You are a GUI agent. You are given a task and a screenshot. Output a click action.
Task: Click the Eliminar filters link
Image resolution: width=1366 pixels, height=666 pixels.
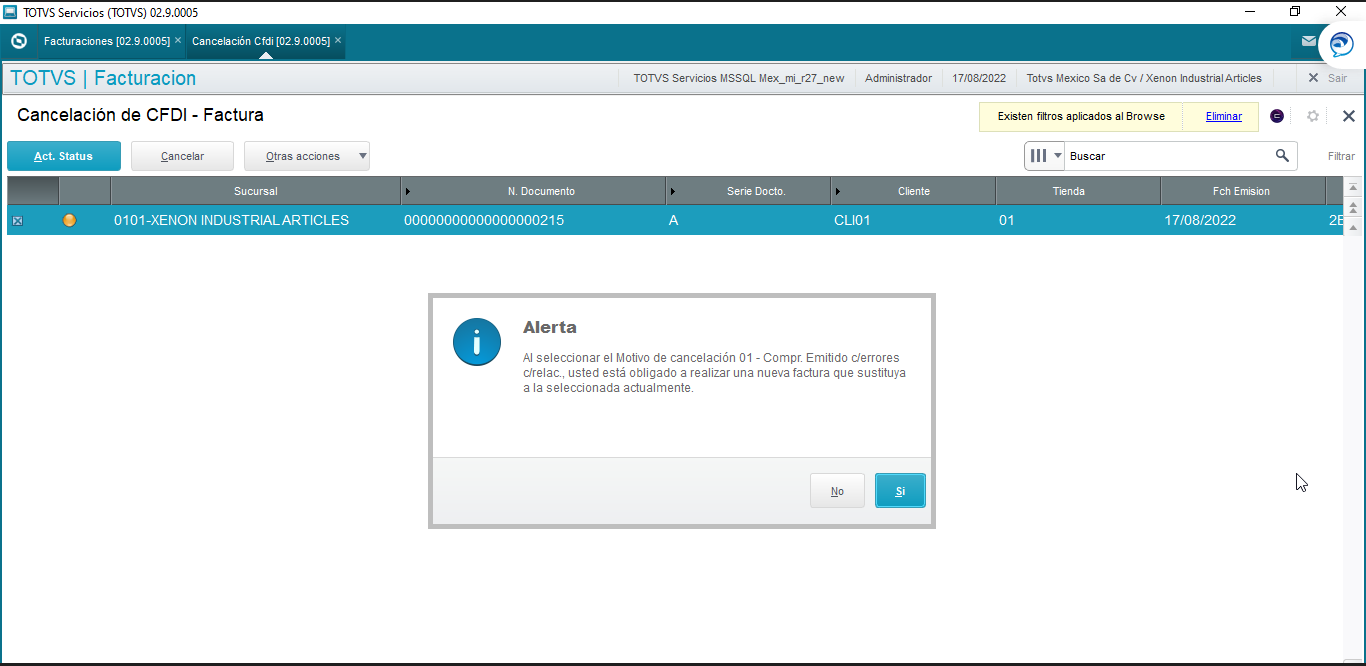[x=1224, y=116]
